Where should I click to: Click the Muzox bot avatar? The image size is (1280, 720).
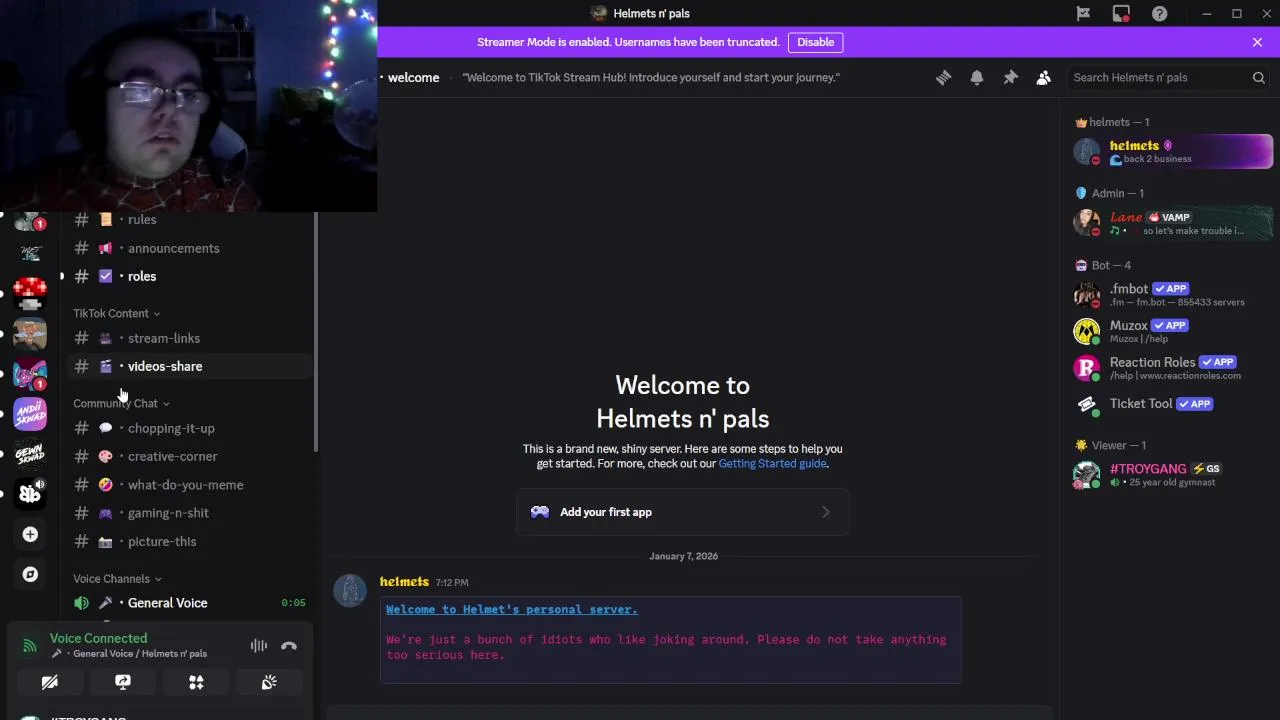(1087, 330)
